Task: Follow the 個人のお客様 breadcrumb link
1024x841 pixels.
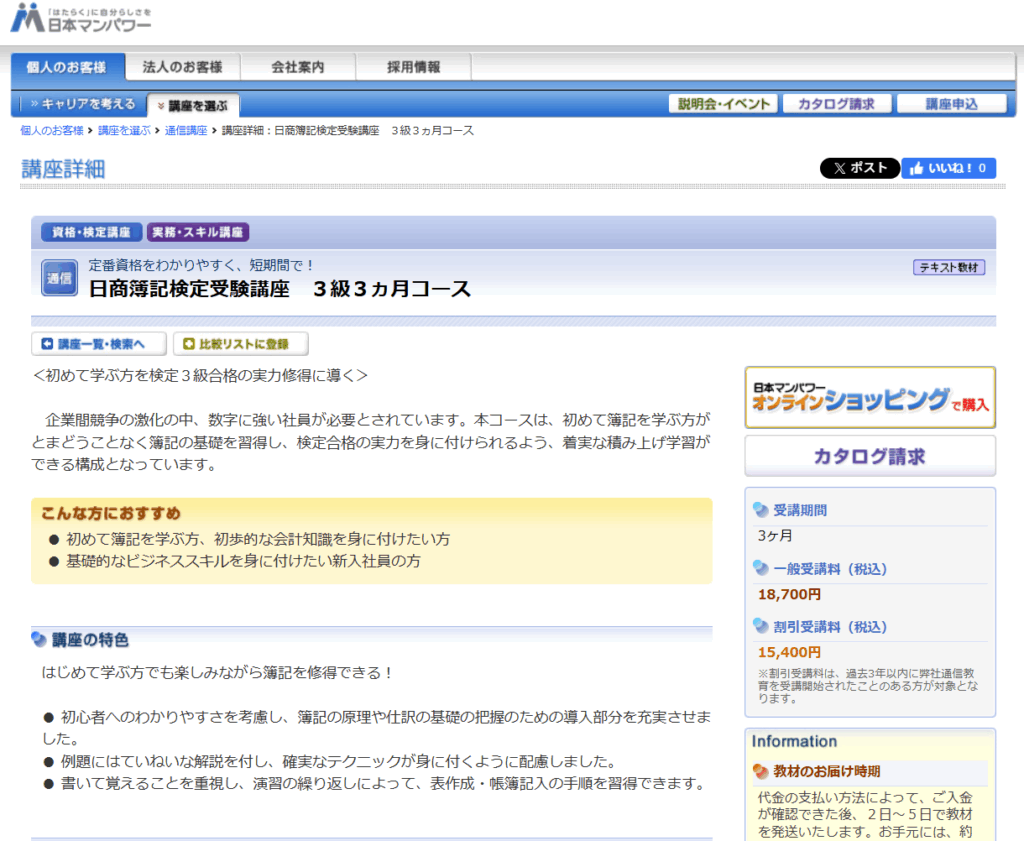Action: (x=52, y=131)
